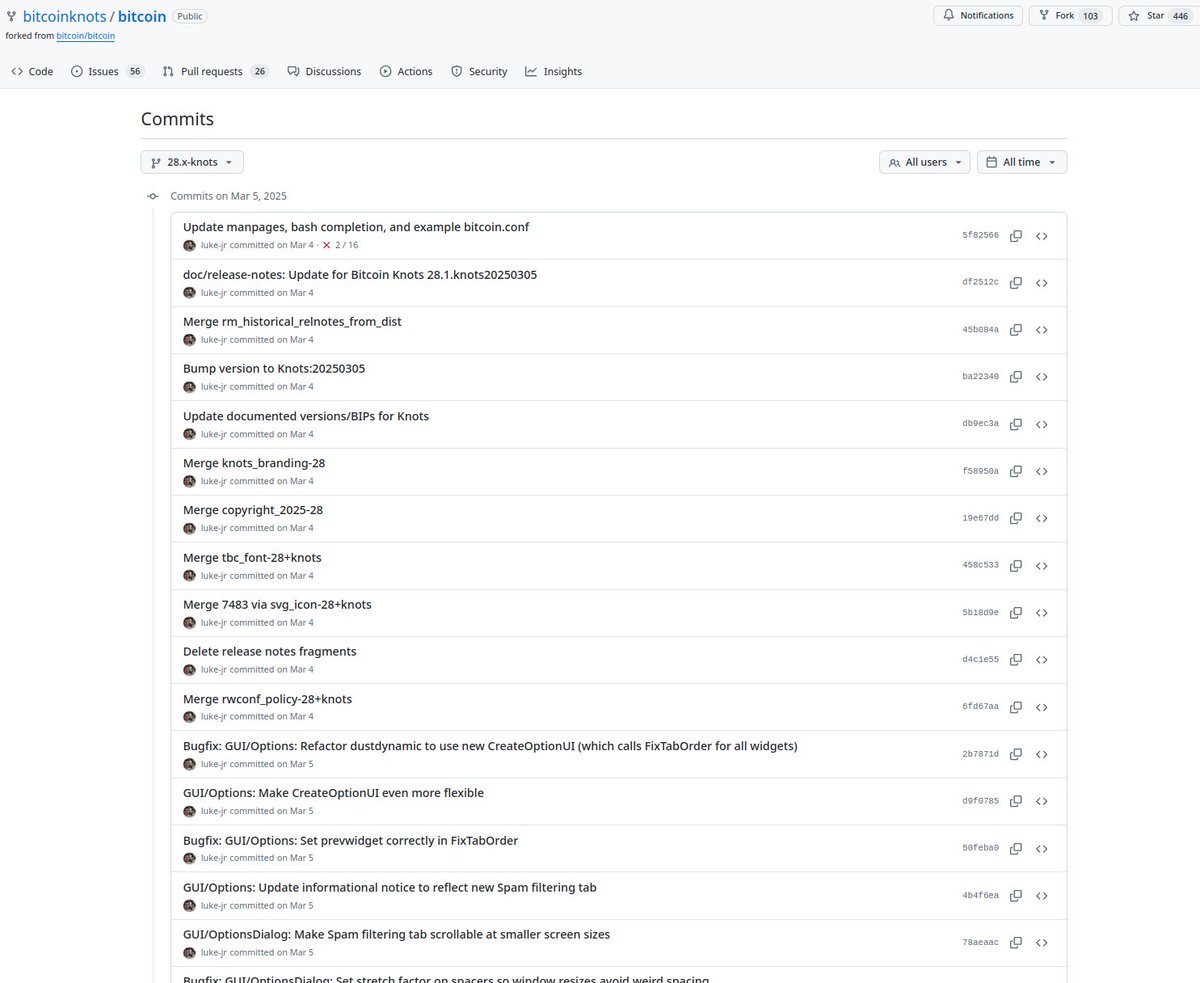Open the Issues tab
Screen dimensions: 1200x983
coord(107,72)
